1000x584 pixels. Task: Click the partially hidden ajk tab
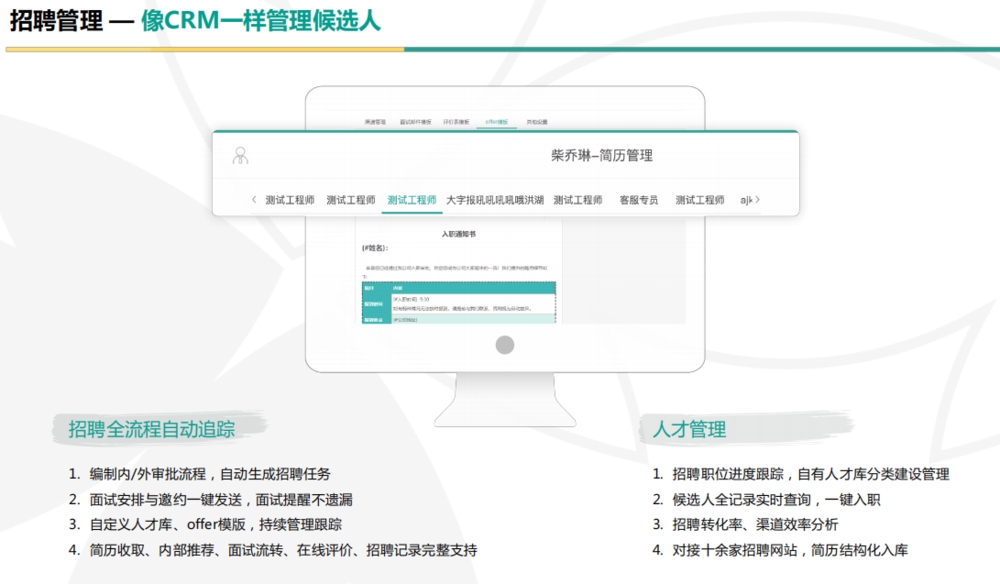pos(745,200)
